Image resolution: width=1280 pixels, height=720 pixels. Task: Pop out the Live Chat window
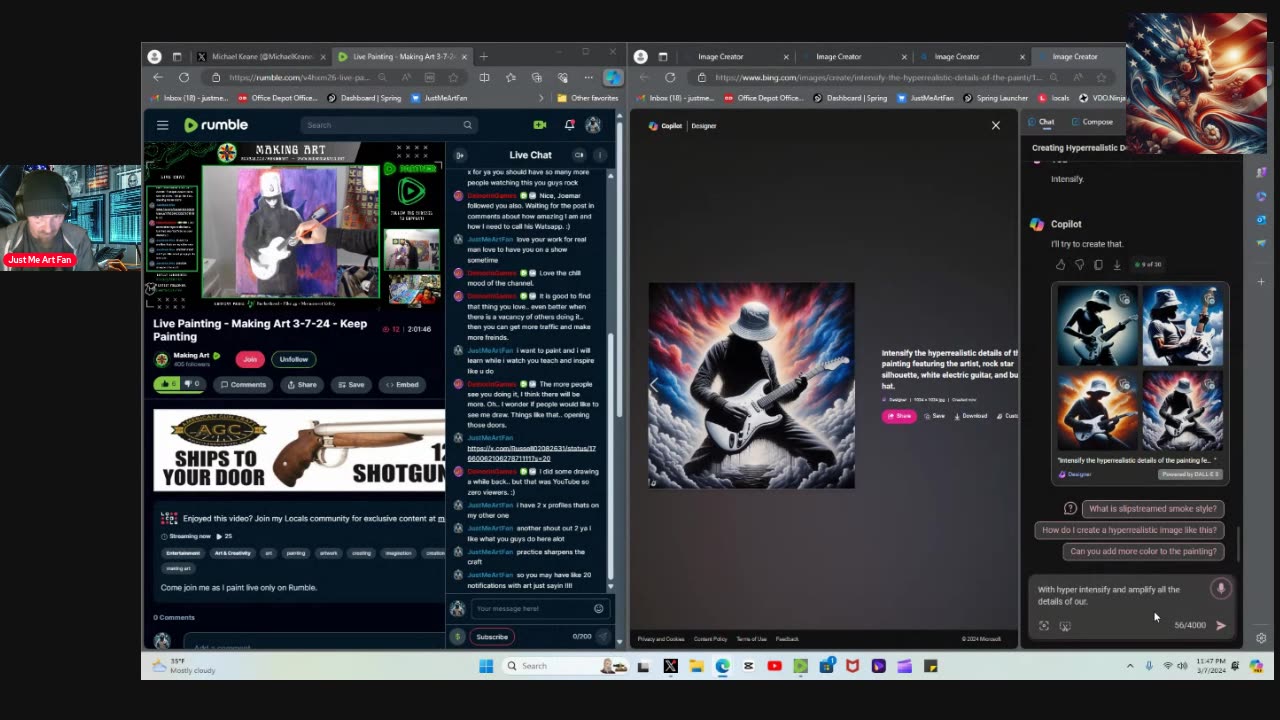click(579, 155)
